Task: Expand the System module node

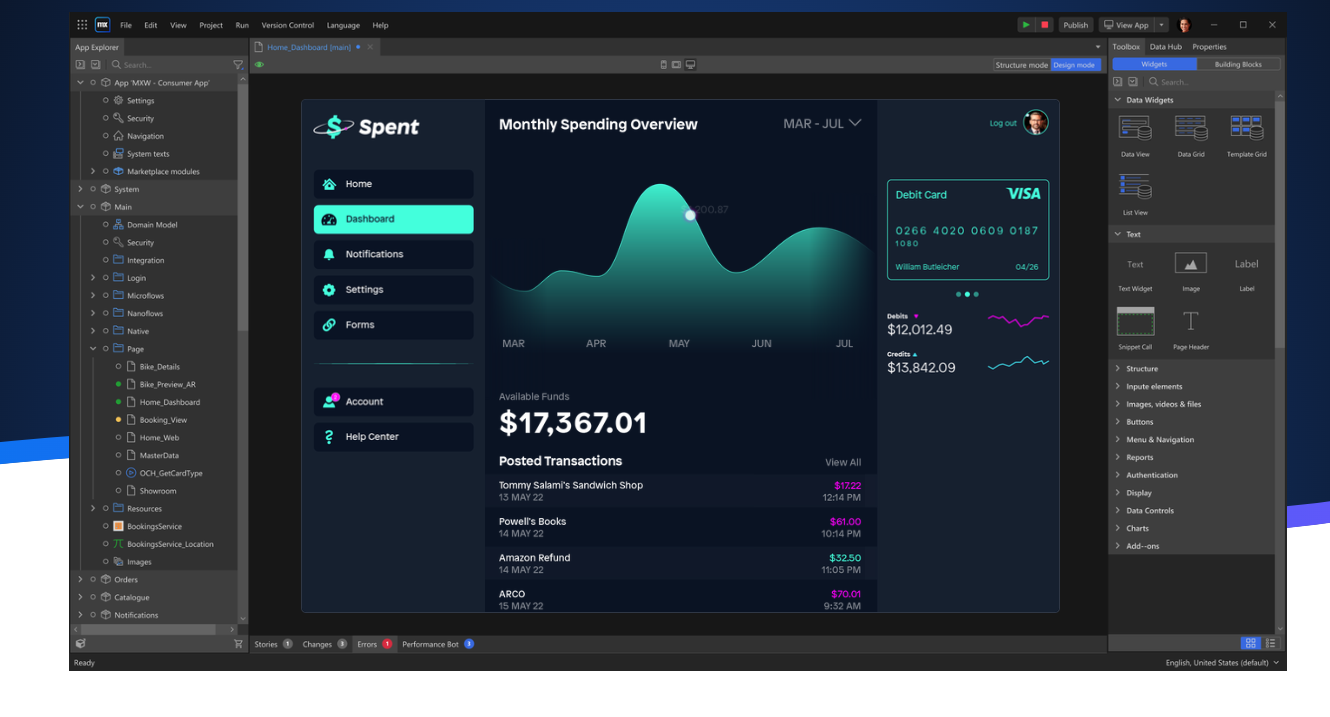Action: 80,189
